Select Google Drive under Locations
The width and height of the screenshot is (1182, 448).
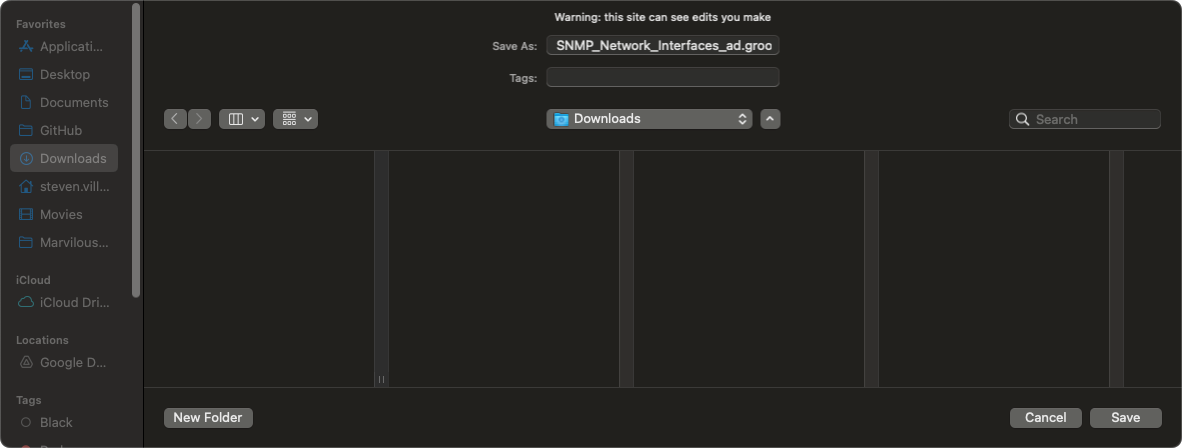click(63, 363)
